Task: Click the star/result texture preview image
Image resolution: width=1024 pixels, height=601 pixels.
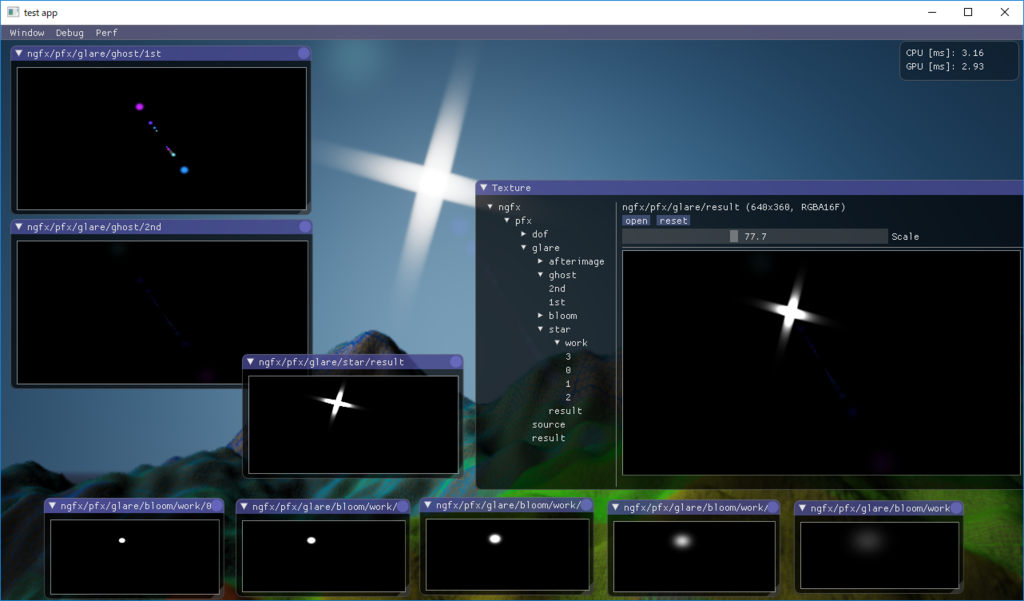Action: (353, 425)
